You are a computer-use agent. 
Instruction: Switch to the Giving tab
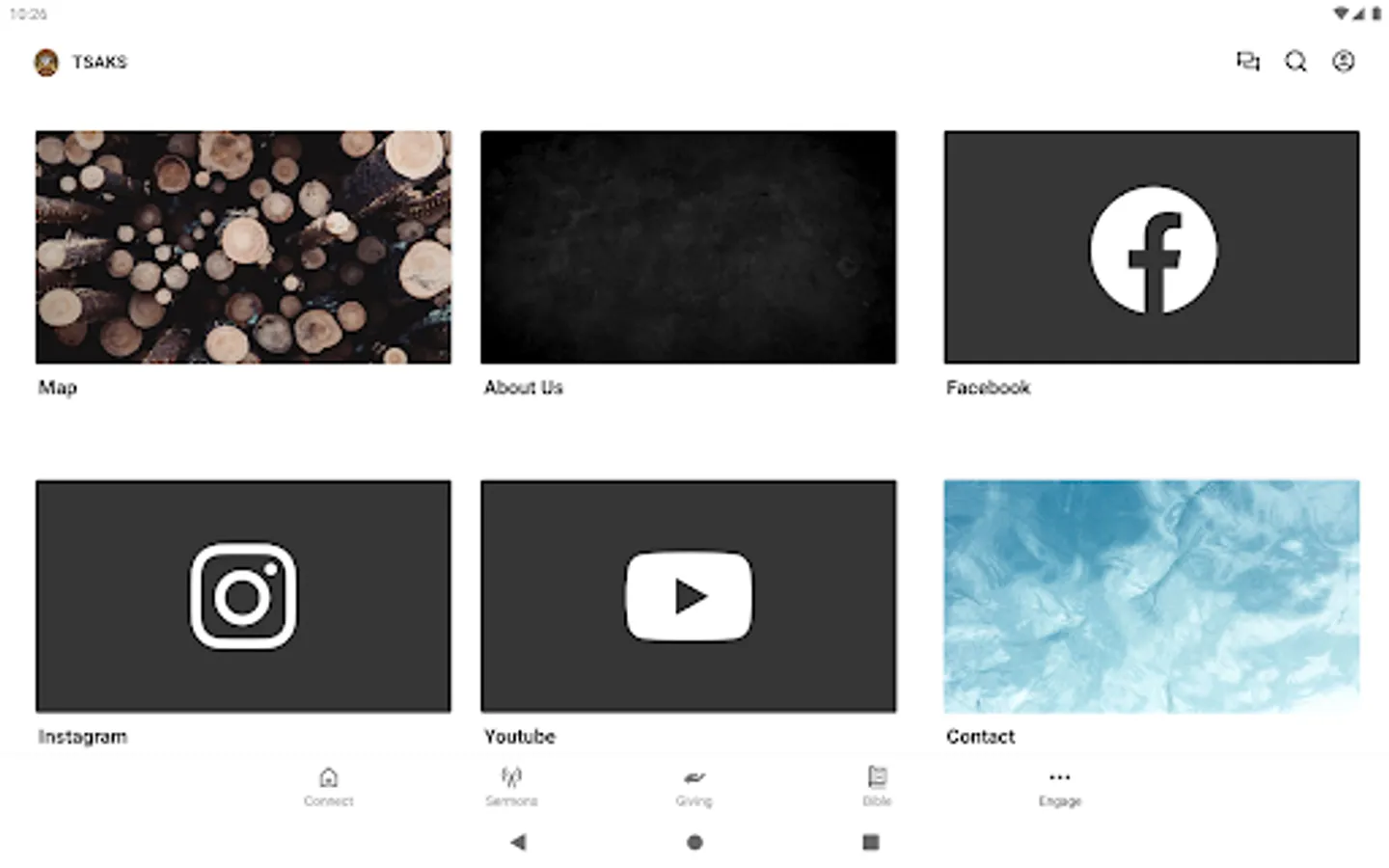point(694,787)
